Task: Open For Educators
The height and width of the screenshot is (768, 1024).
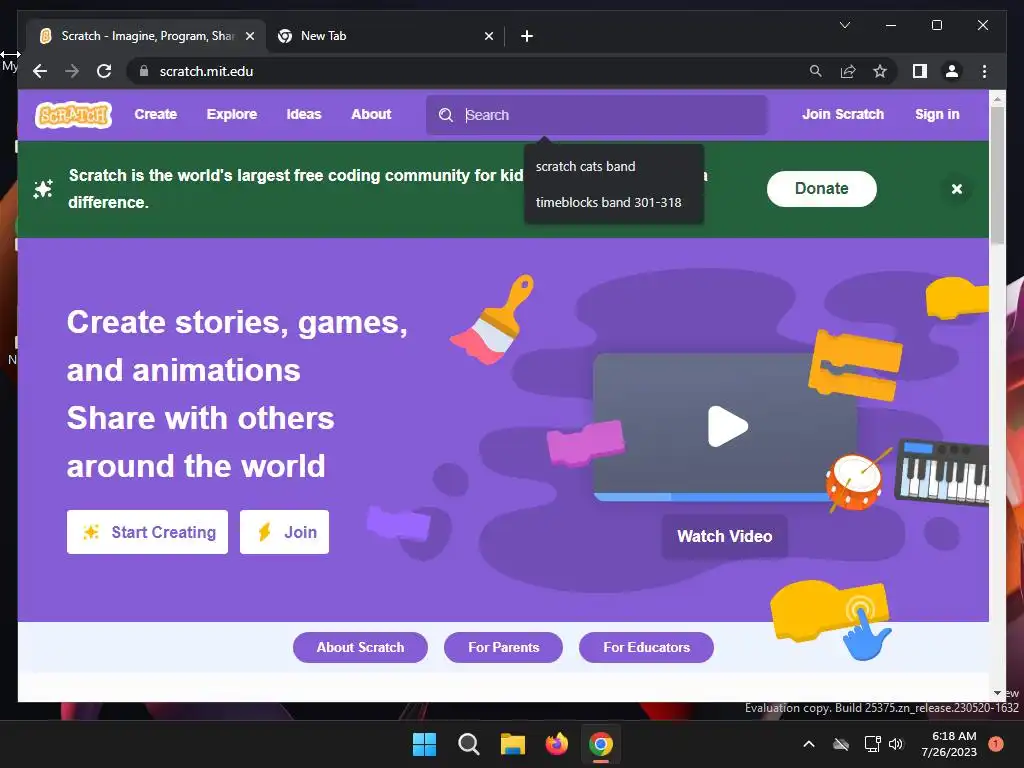Action: pos(646,647)
